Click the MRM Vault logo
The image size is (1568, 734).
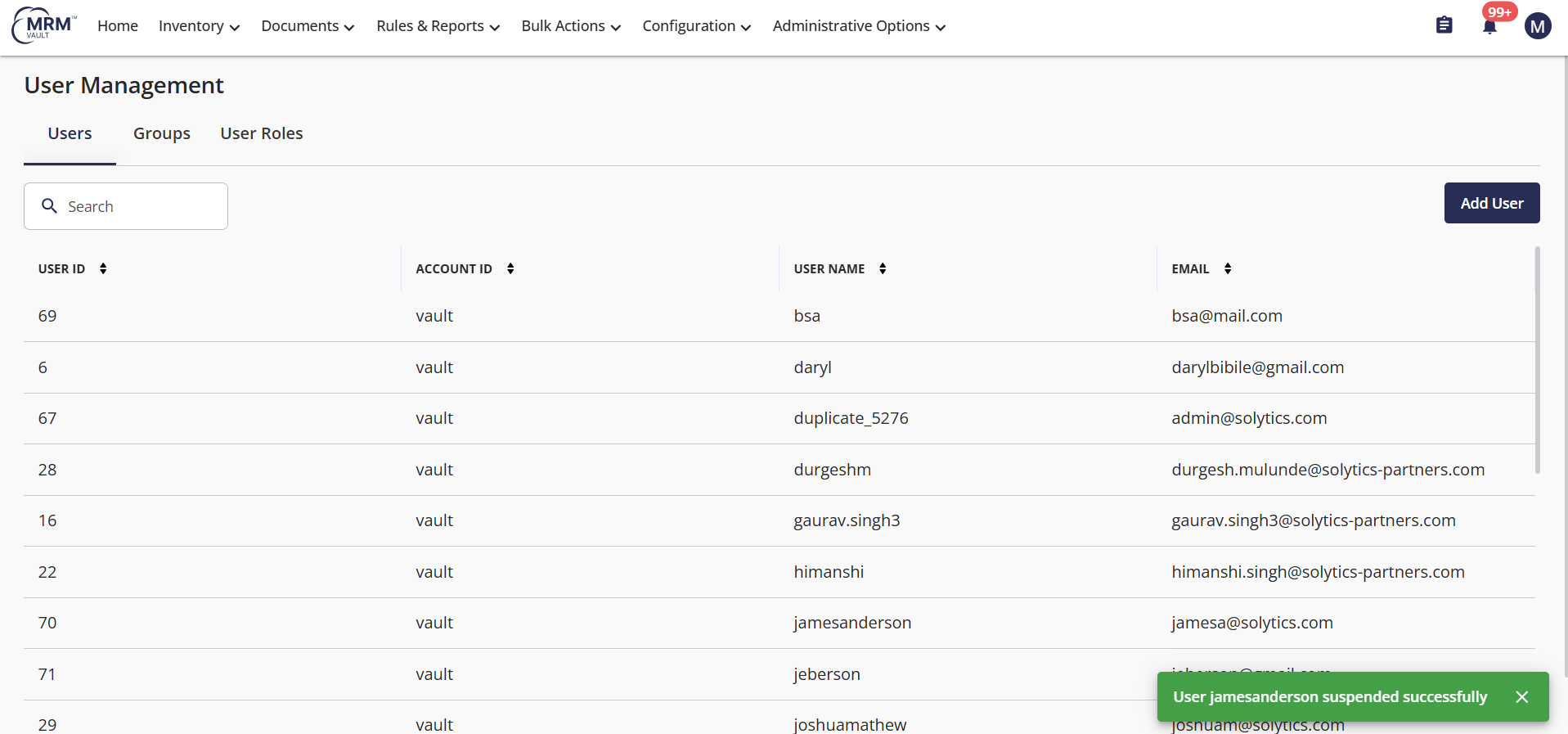coord(44,25)
